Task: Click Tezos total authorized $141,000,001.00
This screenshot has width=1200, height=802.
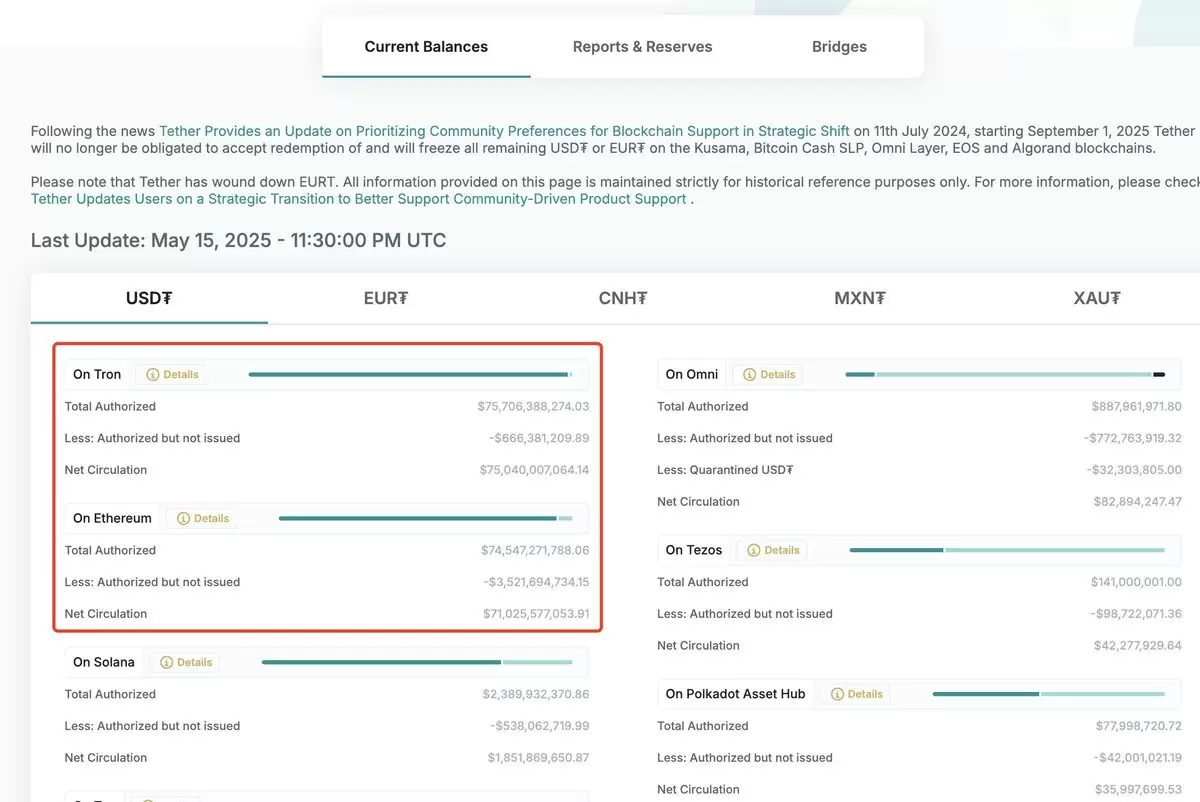Action: pos(1136,582)
